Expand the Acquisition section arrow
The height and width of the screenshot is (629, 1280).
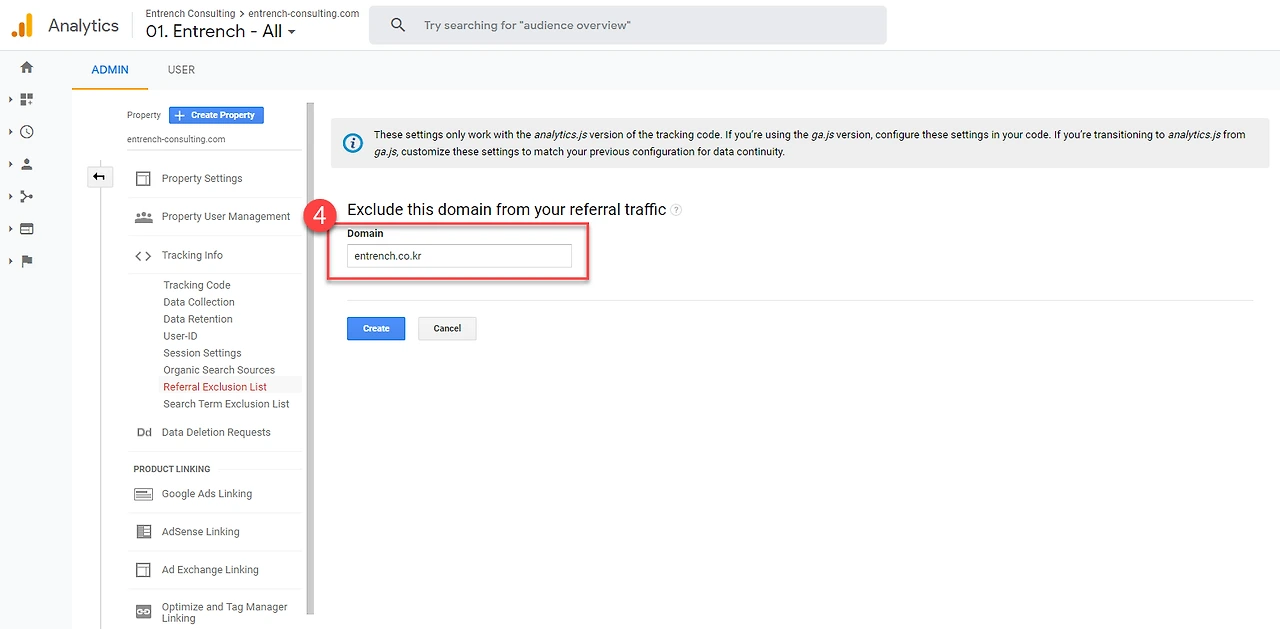10,197
